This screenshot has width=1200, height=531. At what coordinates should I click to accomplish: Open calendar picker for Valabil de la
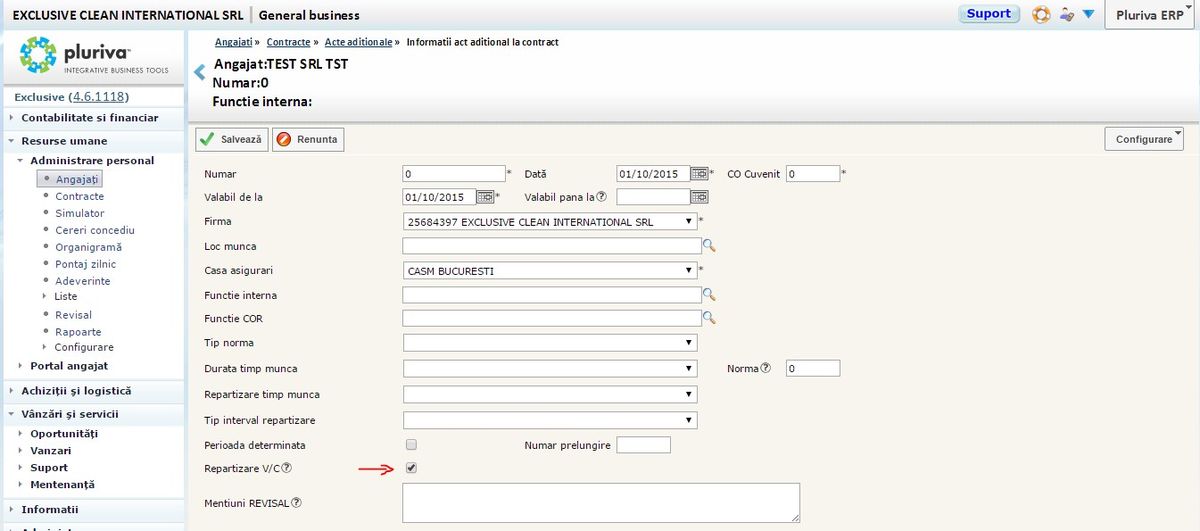[x=485, y=197]
